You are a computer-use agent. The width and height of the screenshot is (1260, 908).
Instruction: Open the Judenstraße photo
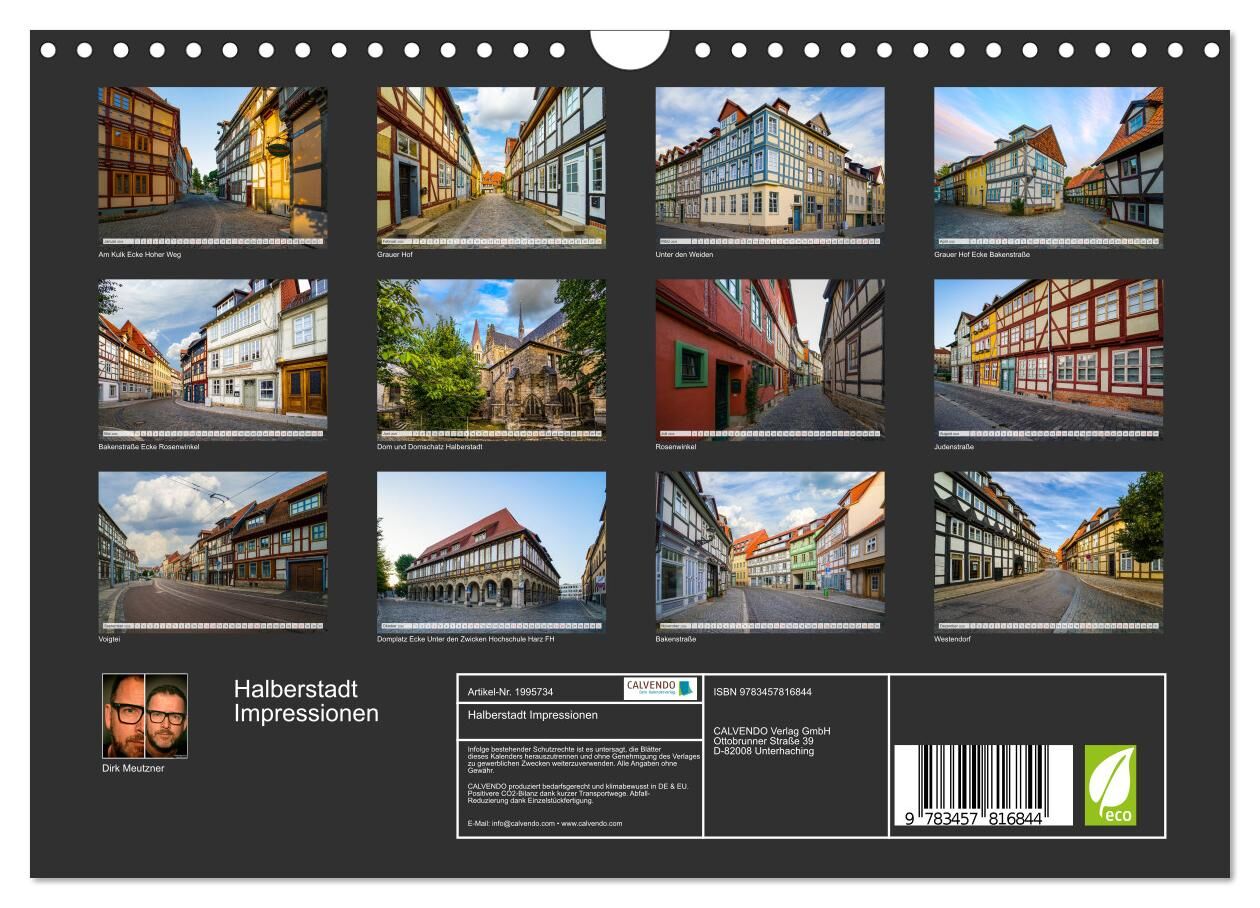(1048, 356)
